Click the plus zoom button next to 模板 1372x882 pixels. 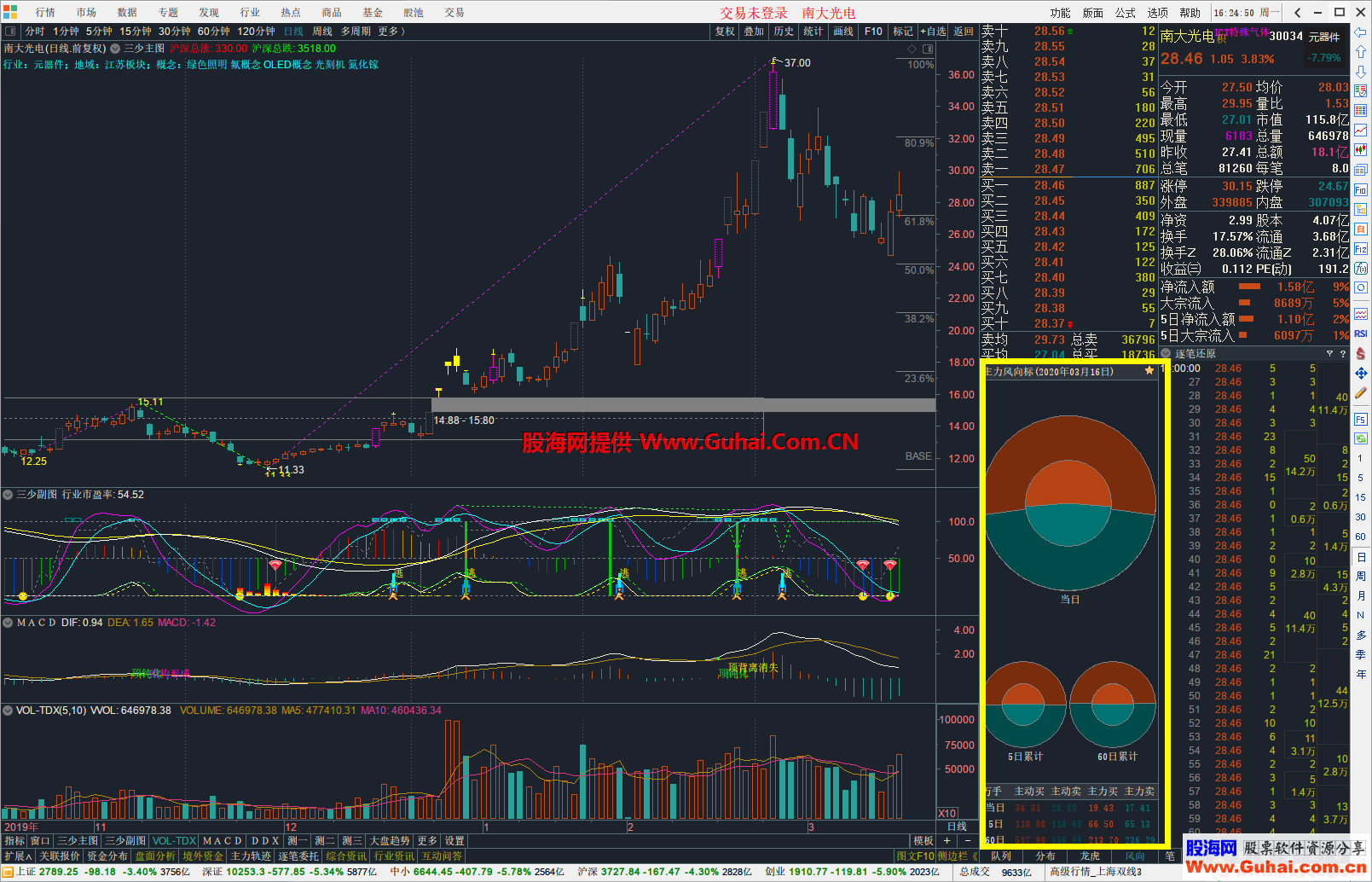pos(947,841)
